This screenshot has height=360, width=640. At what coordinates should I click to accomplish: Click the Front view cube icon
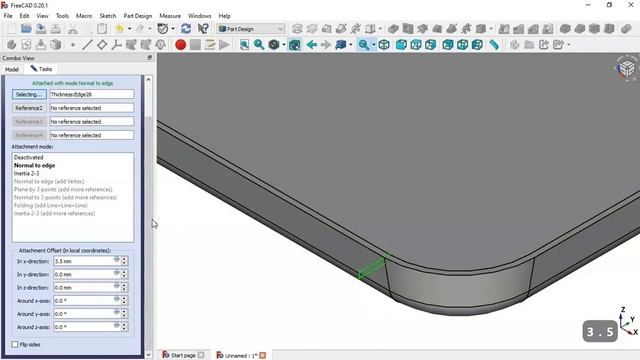click(x=401, y=44)
